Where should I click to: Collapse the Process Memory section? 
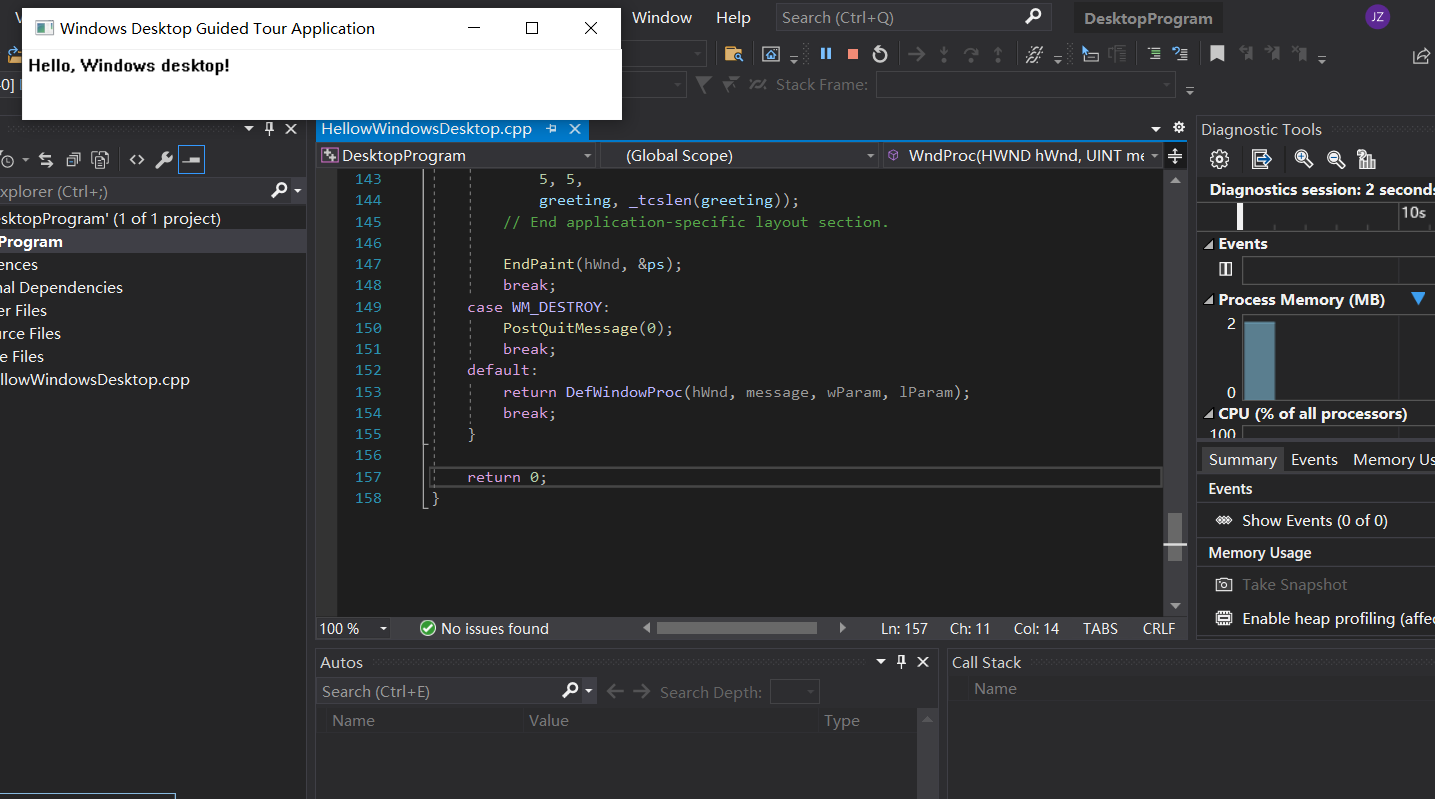click(x=1208, y=299)
